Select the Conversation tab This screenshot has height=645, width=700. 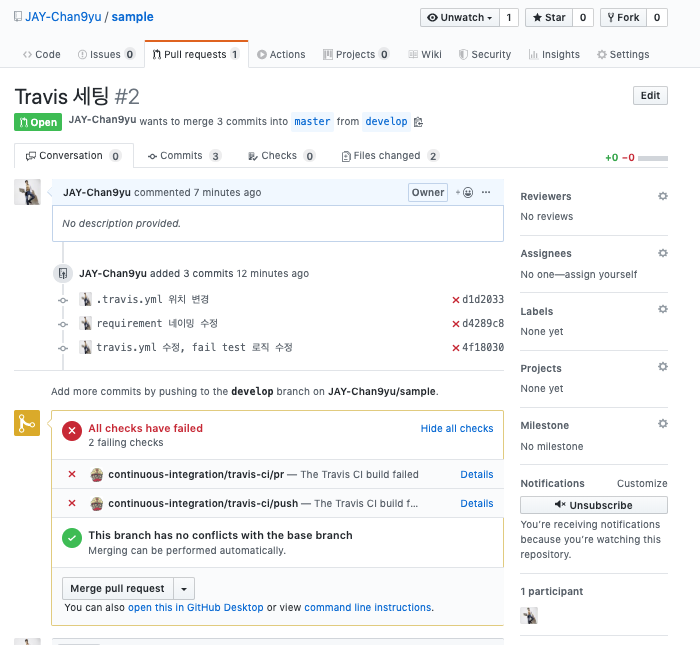click(x=74, y=156)
